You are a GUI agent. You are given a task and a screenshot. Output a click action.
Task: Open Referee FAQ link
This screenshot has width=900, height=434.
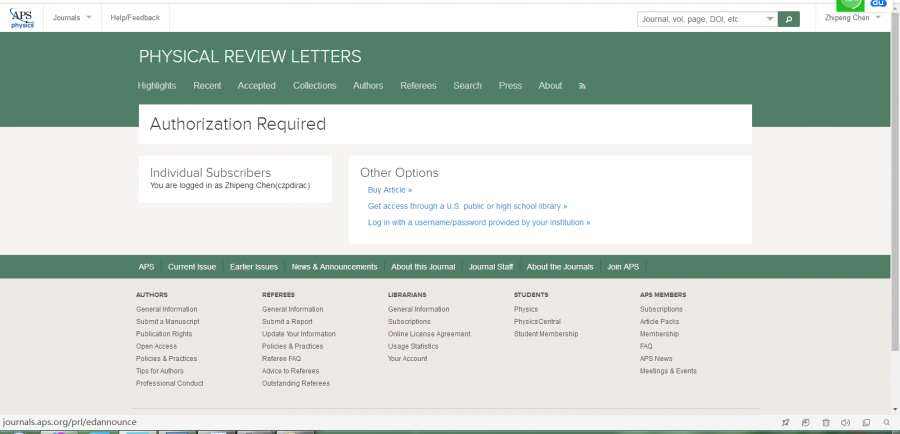tap(281, 359)
